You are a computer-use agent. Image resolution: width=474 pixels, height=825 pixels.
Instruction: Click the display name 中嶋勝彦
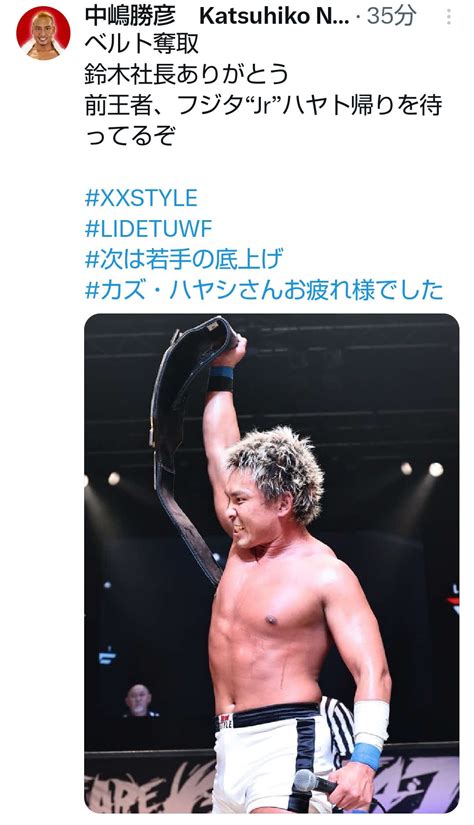tap(130, 17)
